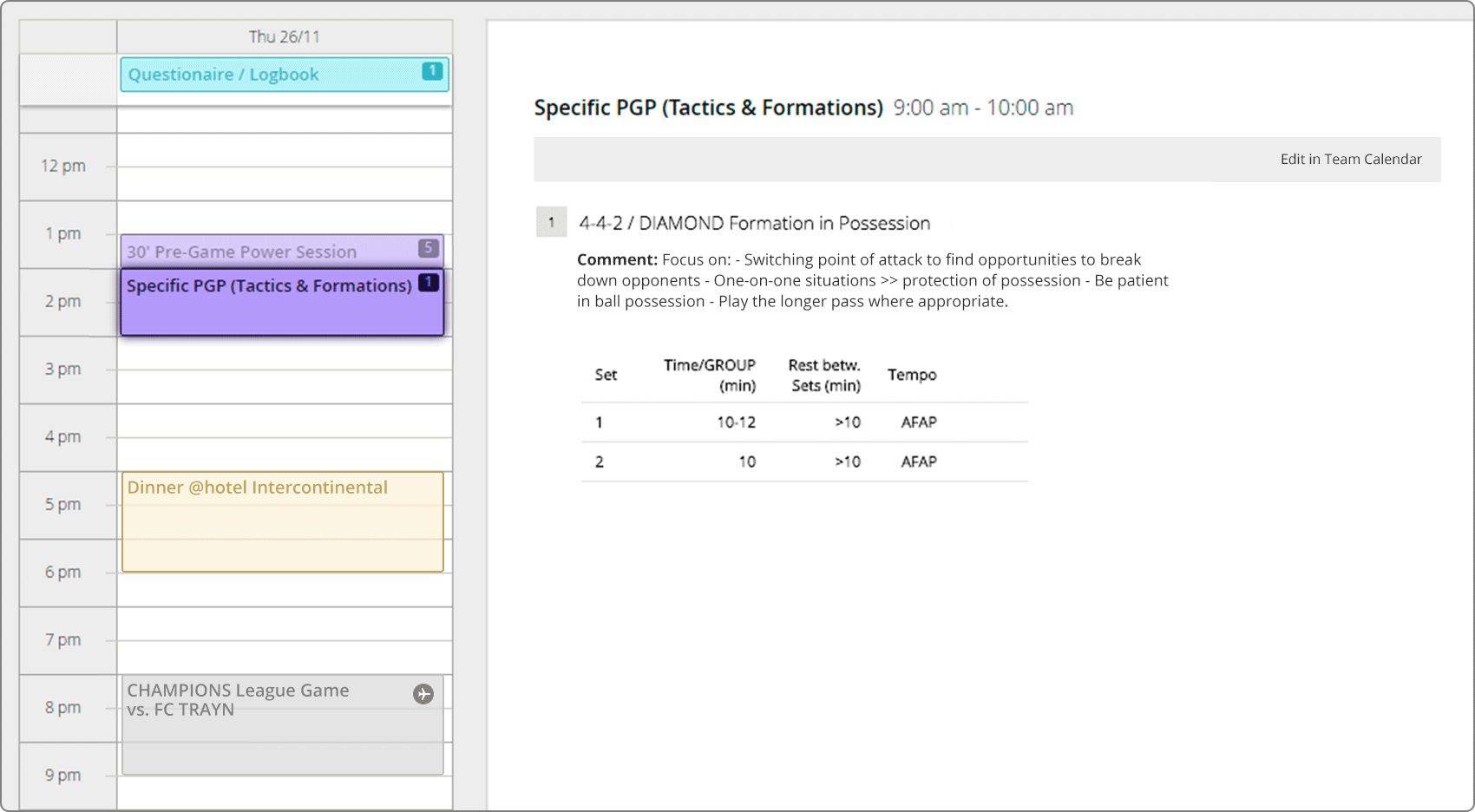Click the airplane icon on Champions League Game
The height and width of the screenshot is (812, 1475).
[423, 694]
